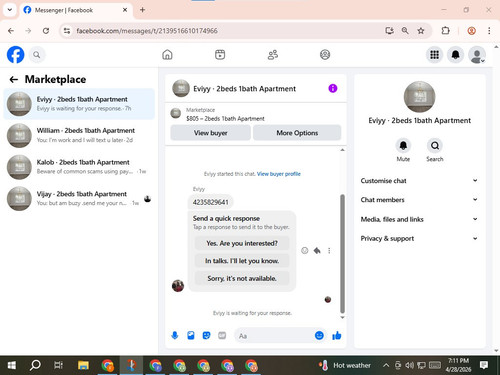Send 'Sorry, it's not available.' response

[242, 278]
